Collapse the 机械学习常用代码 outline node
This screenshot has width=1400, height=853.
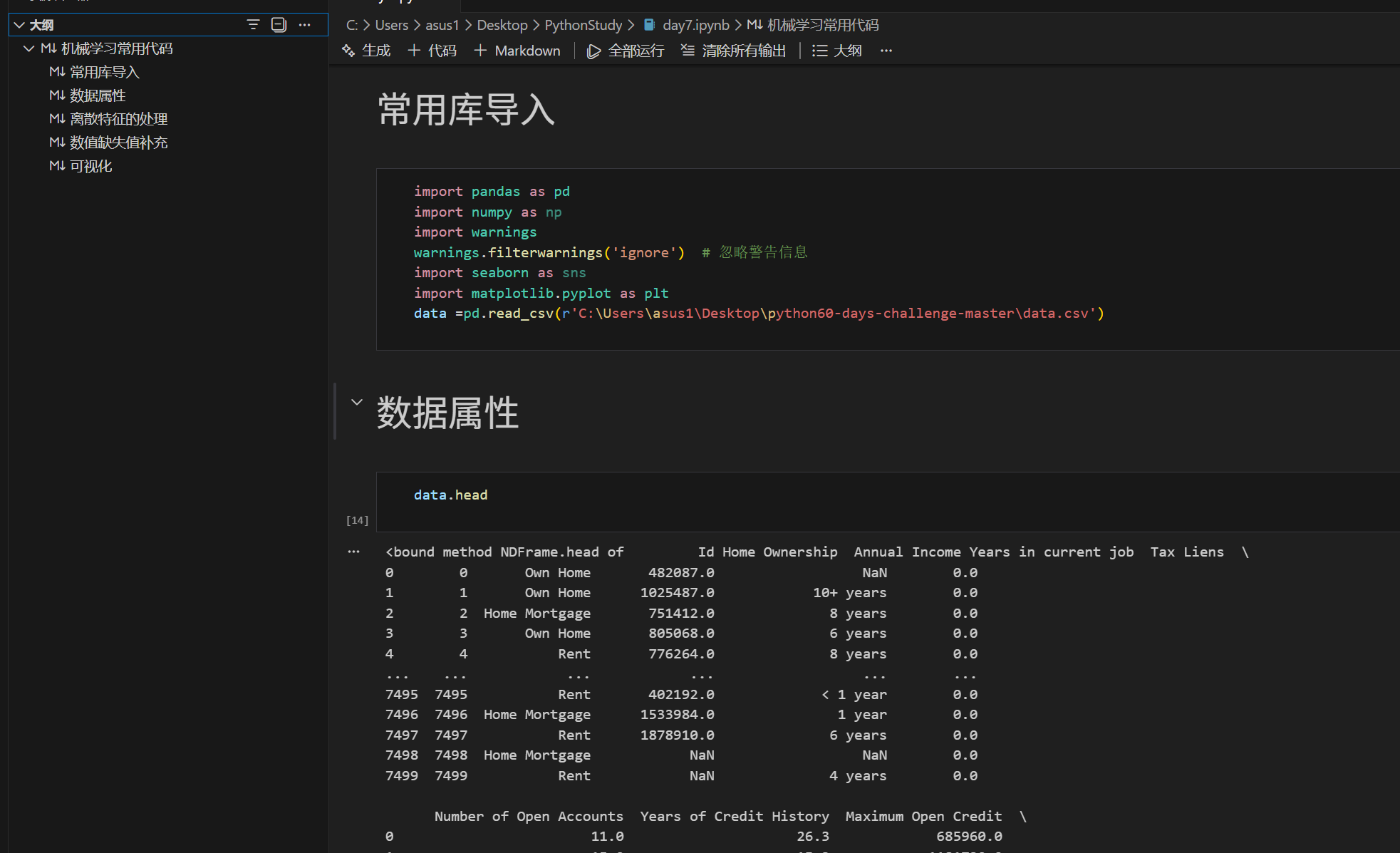[28, 48]
